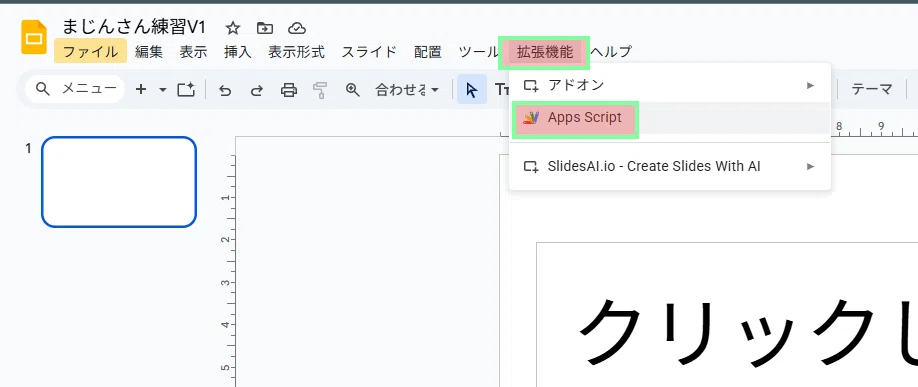Click the slide template insert icon
Image resolution: width=918 pixels, height=387 pixels.
[x=186, y=90]
